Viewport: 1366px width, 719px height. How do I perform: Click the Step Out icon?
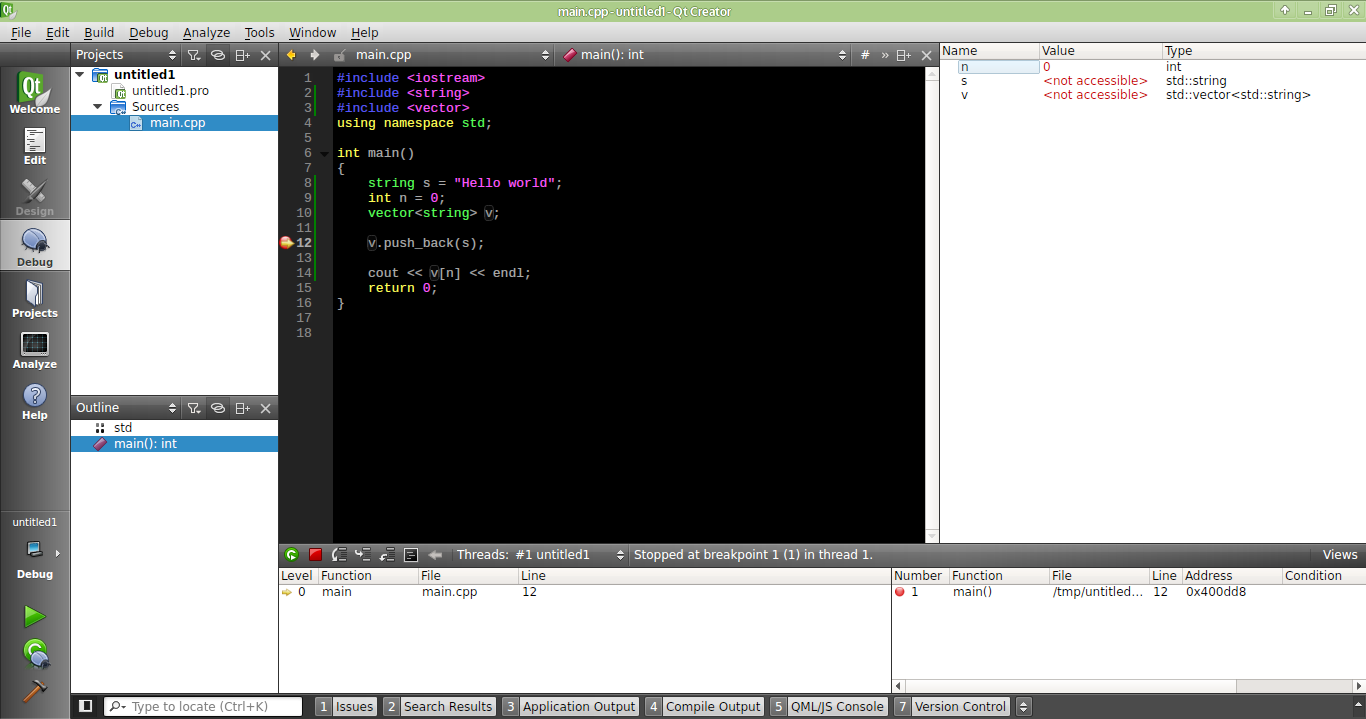tap(386, 555)
